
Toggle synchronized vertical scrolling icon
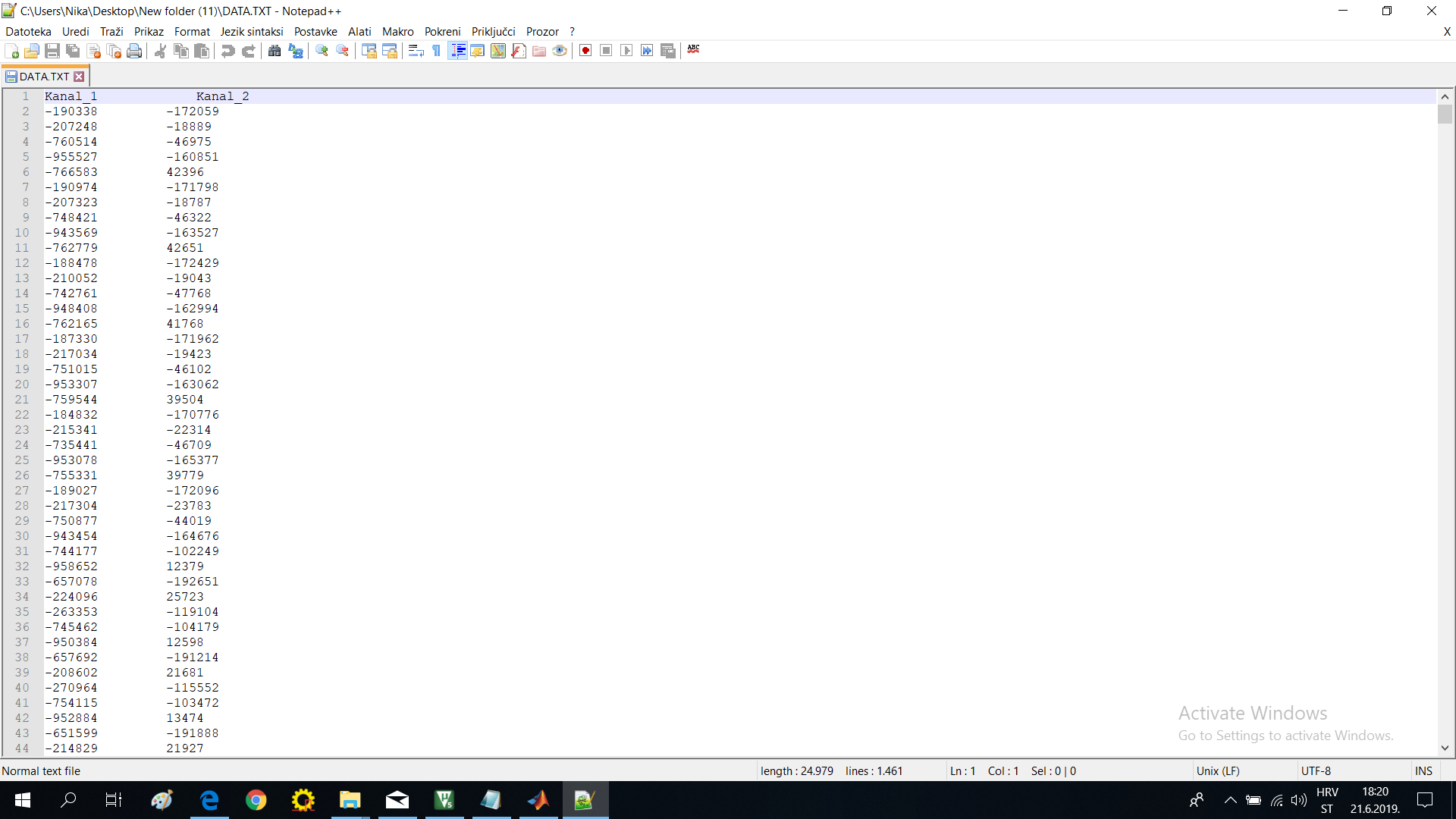click(369, 51)
